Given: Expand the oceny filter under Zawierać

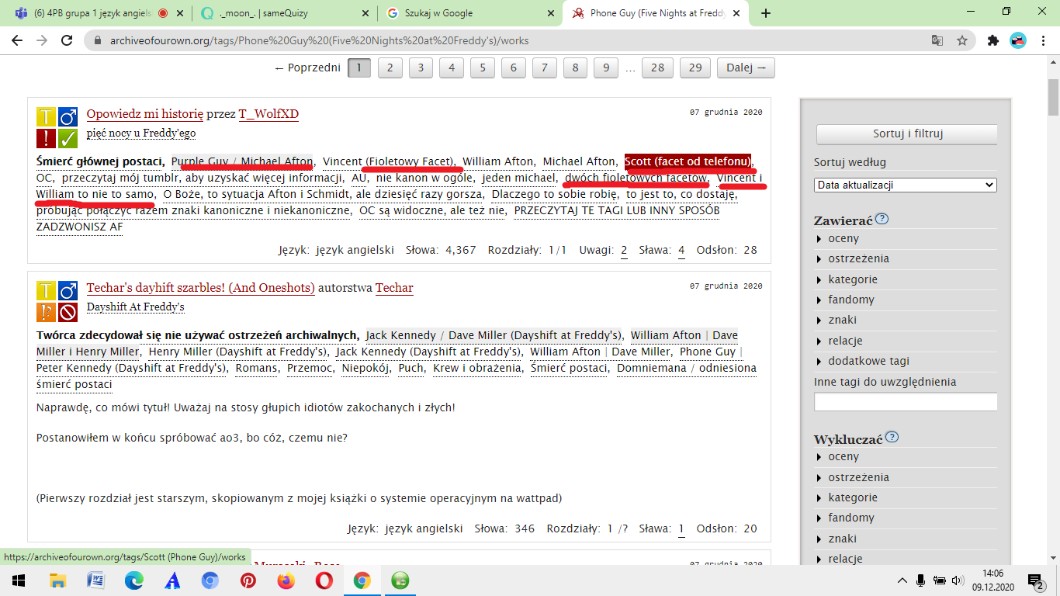Looking at the screenshot, I should (843, 238).
